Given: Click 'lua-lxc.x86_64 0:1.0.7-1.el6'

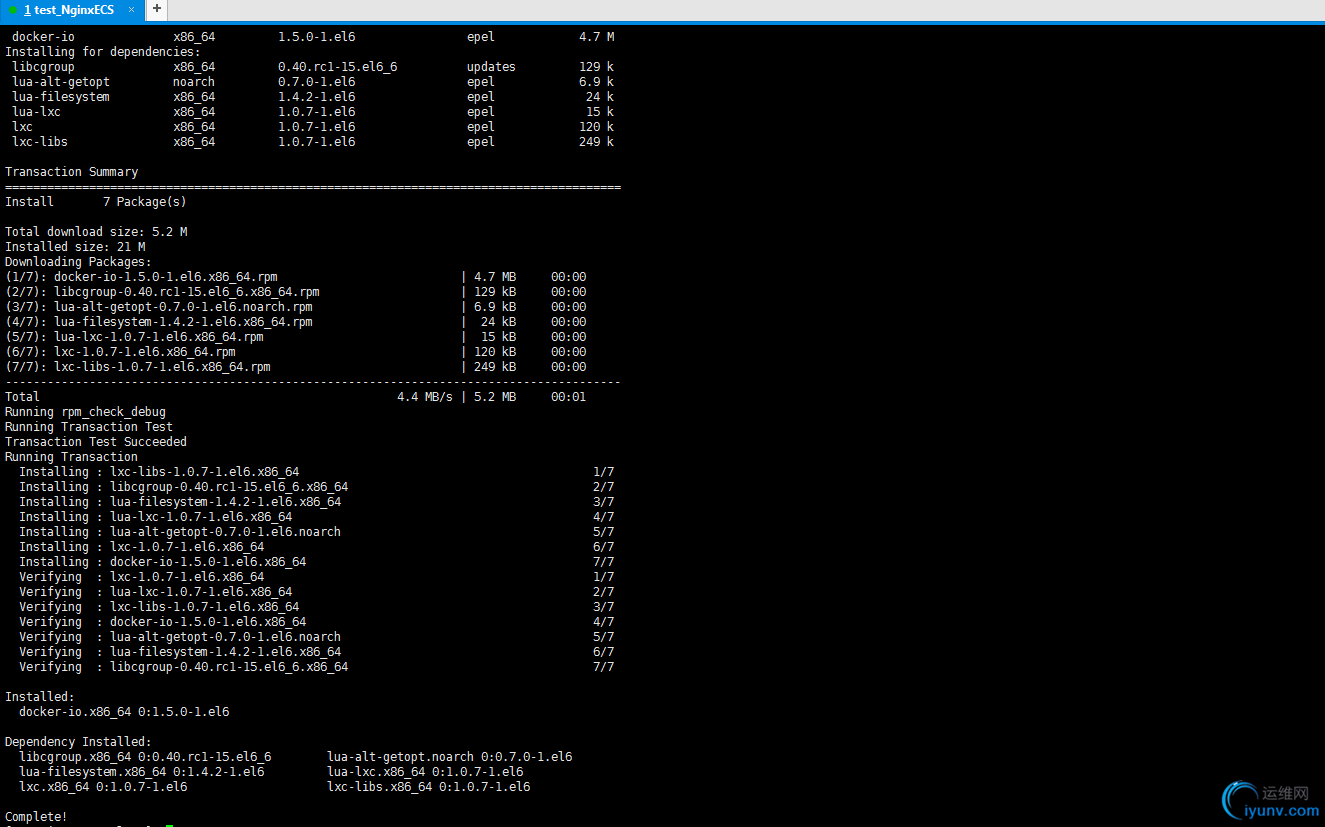Looking at the screenshot, I should (x=425, y=772).
